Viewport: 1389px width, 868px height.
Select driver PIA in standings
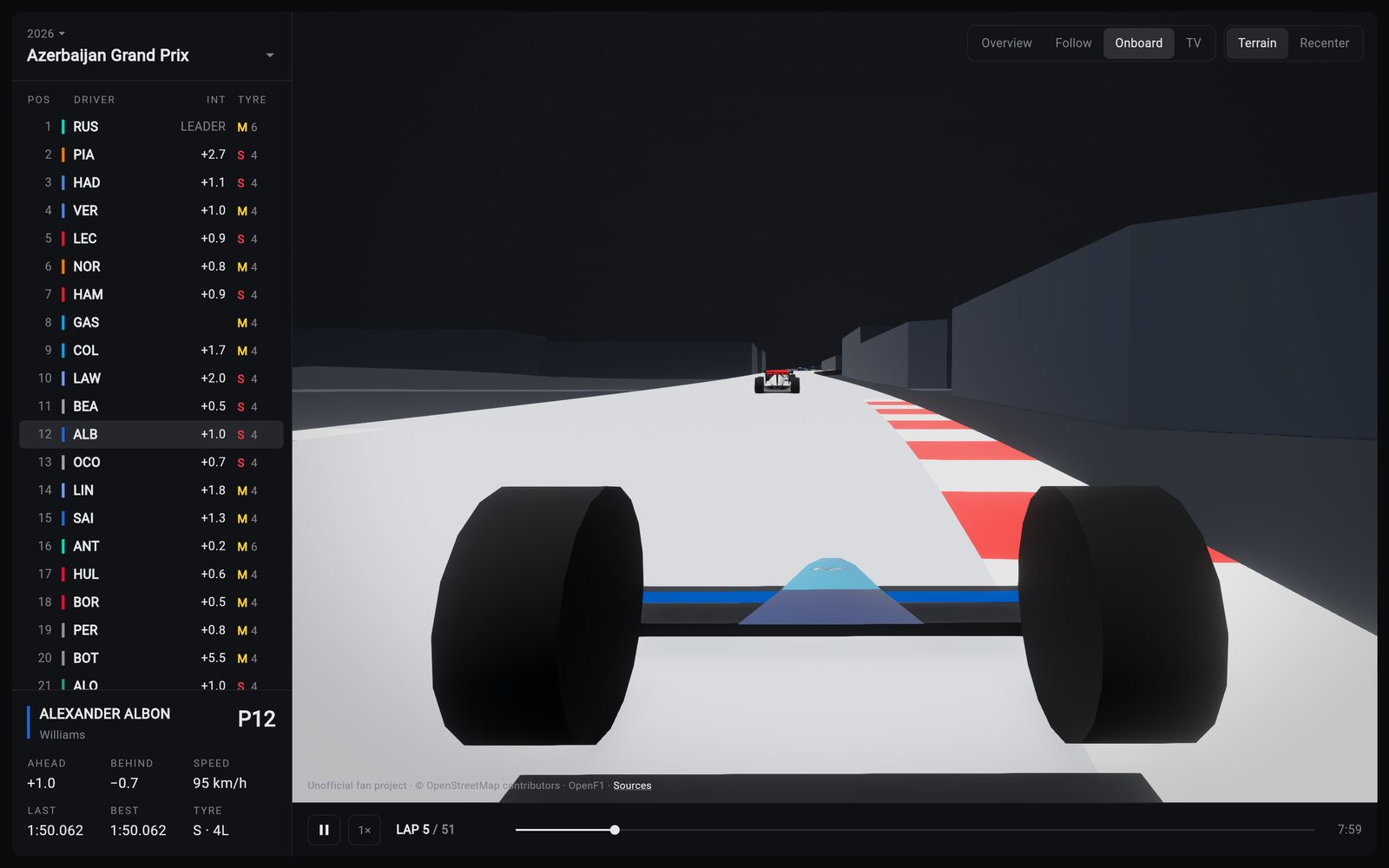click(151, 155)
